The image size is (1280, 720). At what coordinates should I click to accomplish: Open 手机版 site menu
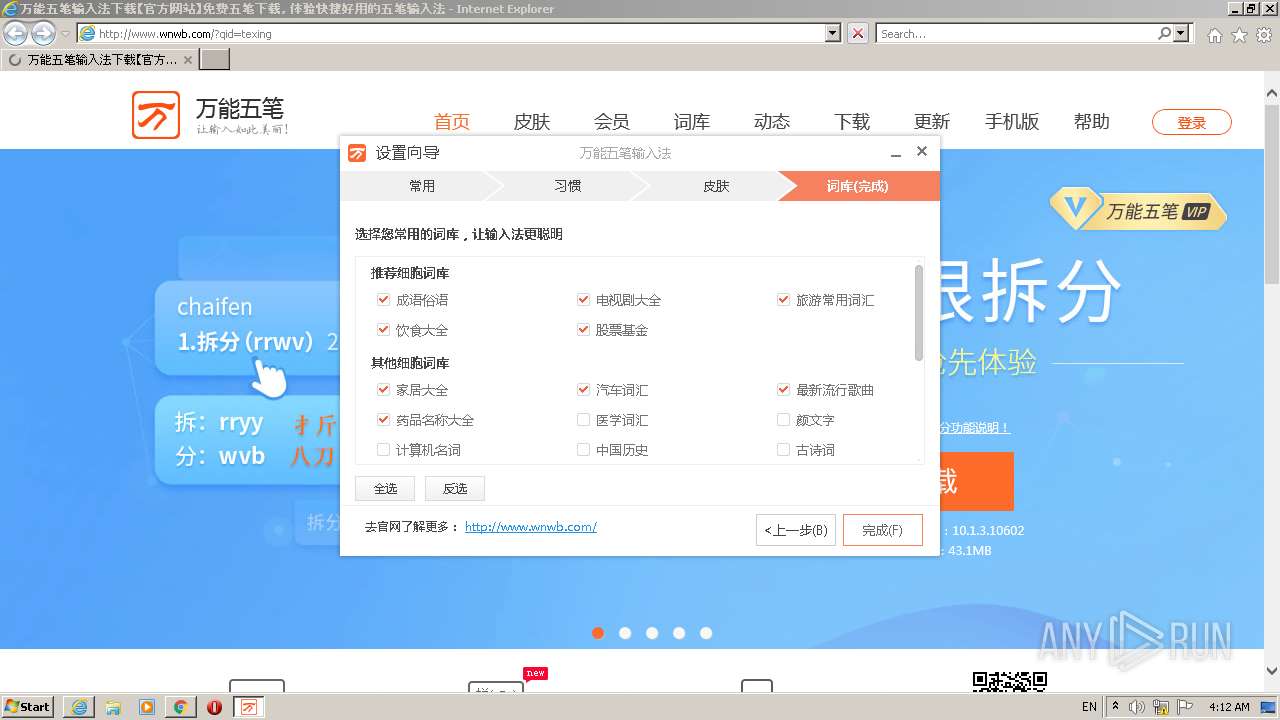pos(1012,122)
